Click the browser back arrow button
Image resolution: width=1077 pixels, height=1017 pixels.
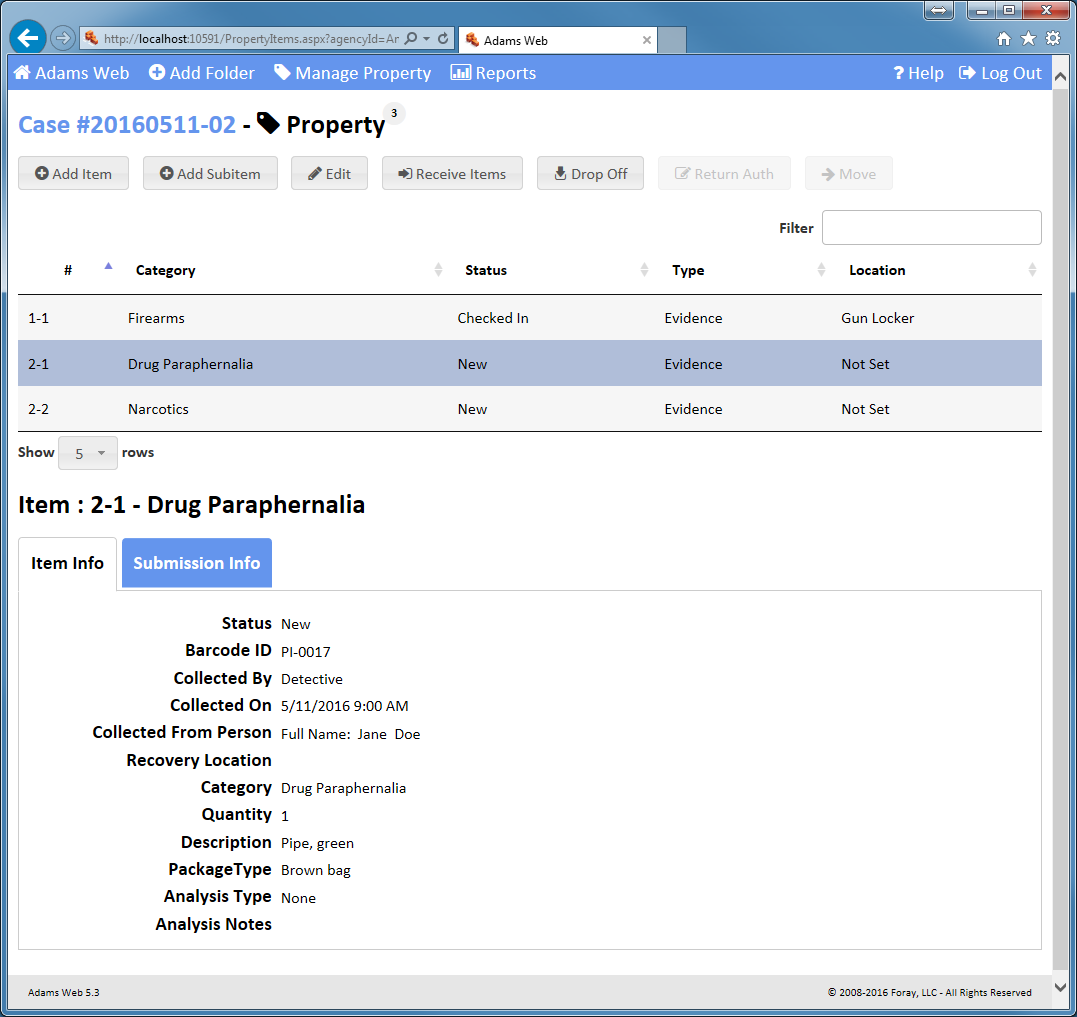(x=28, y=39)
